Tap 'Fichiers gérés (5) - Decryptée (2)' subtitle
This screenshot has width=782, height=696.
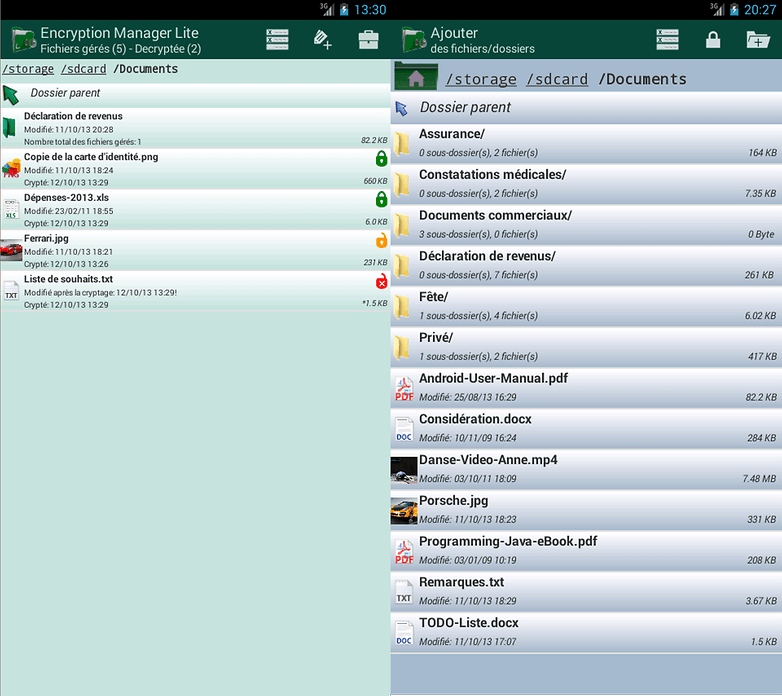pyautogui.click(x=121, y=49)
